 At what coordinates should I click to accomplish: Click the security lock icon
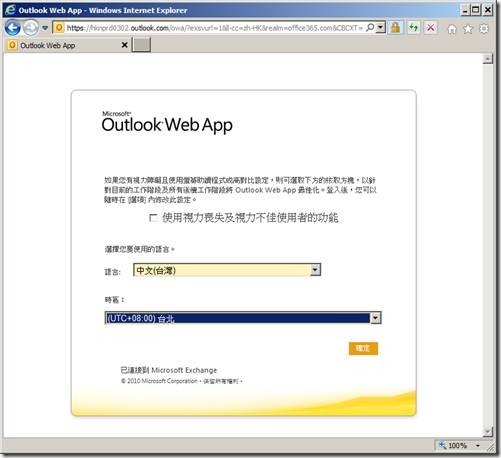point(395,28)
